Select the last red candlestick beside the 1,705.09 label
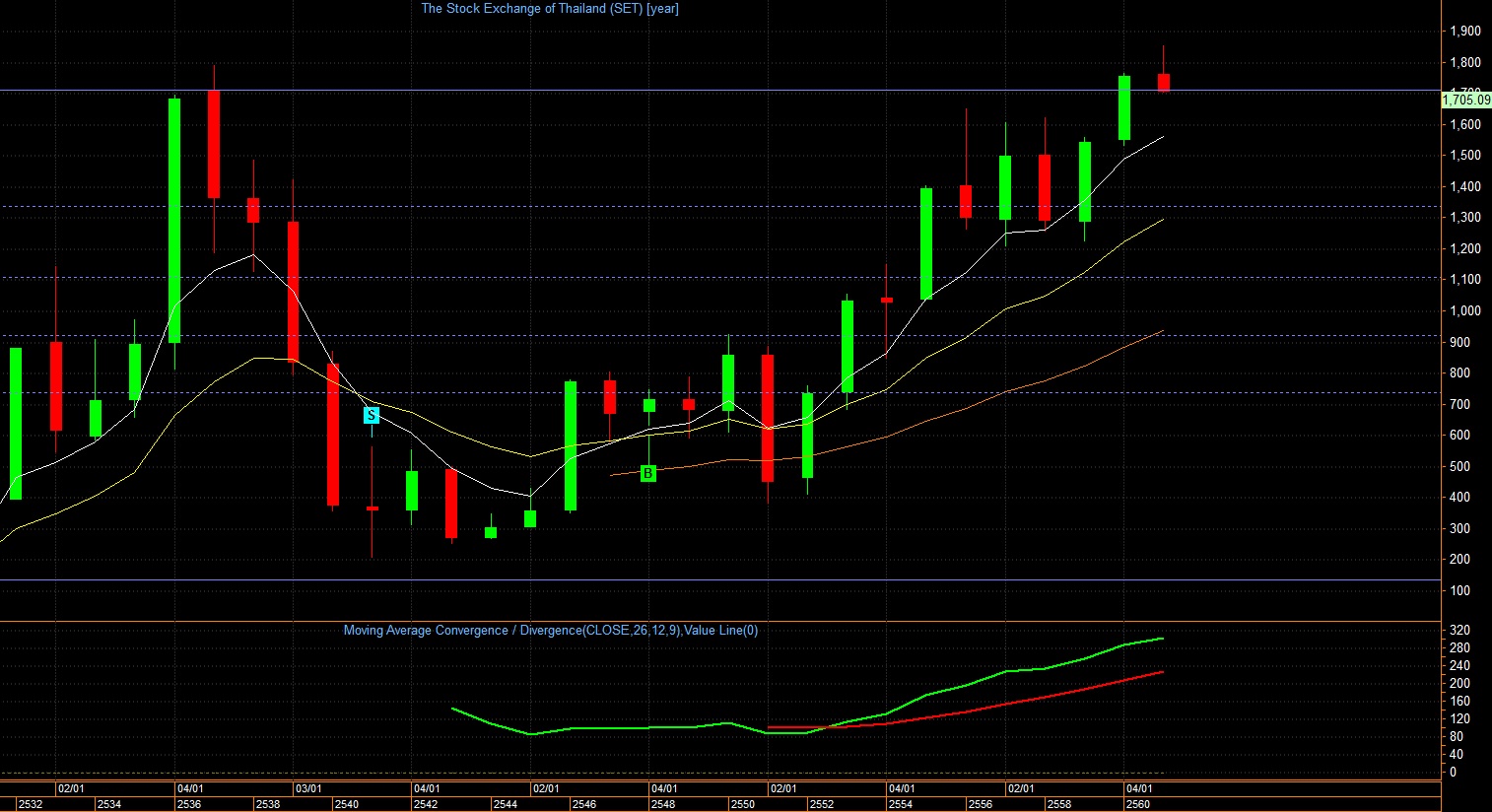Viewport: 1492px width, 812px height. pos(1164,82)
